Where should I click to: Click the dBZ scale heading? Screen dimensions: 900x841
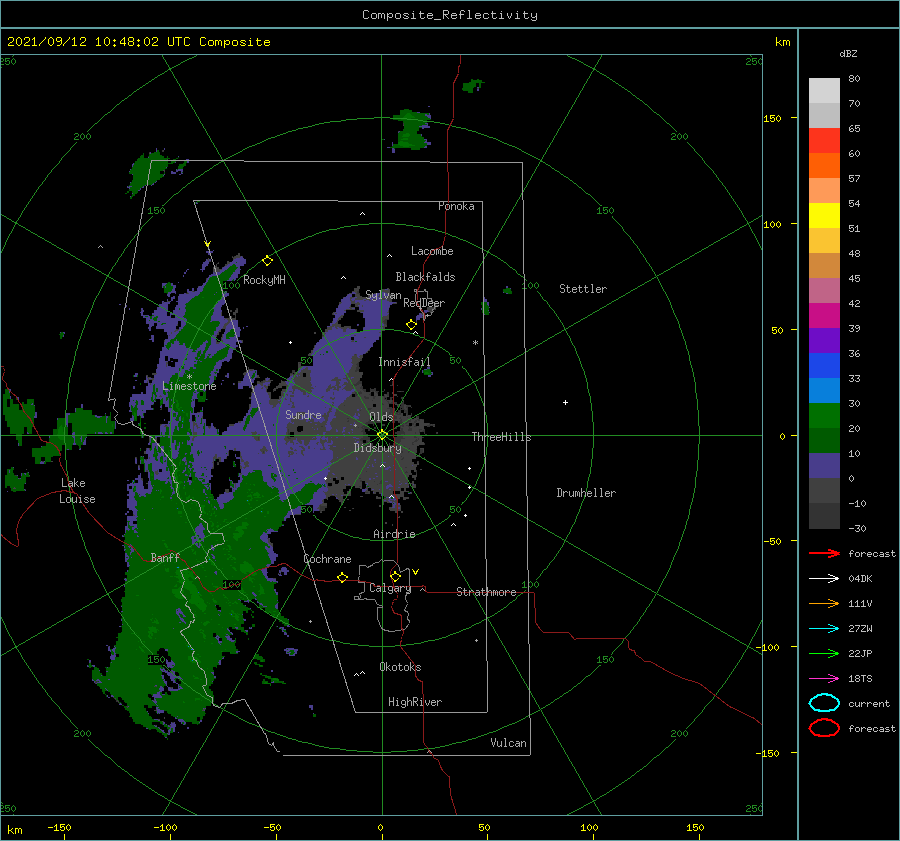848,53
